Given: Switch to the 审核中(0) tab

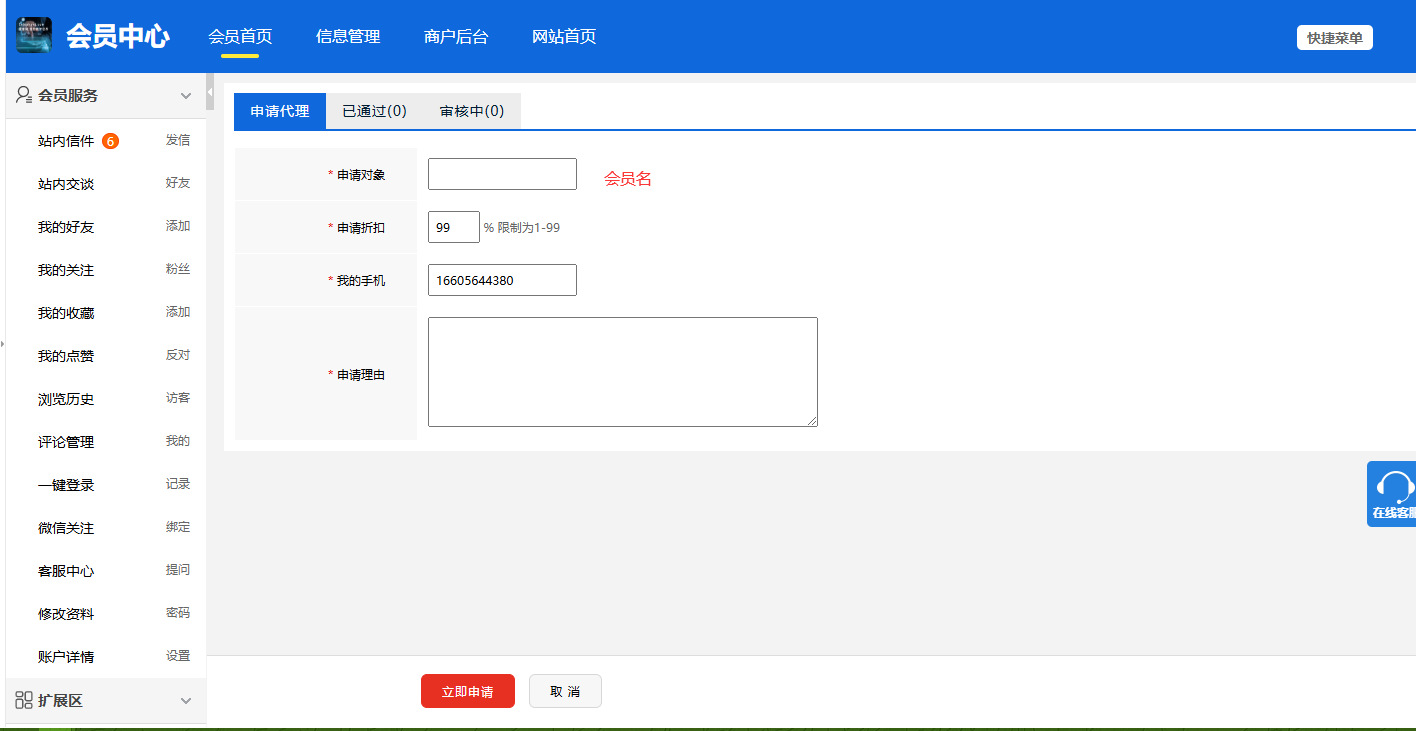Looking at the screenshot, I should click(x=472, y=111).
